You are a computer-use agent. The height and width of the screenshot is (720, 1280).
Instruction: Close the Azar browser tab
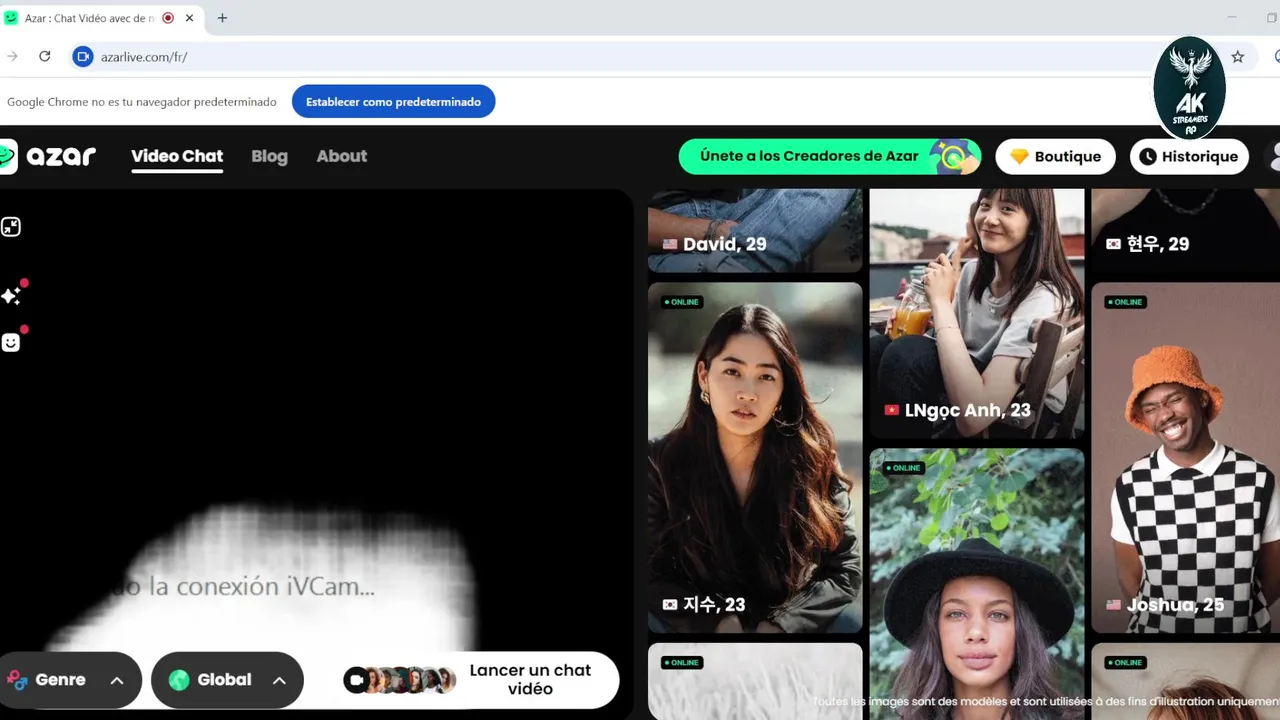[x=189, y=18]
